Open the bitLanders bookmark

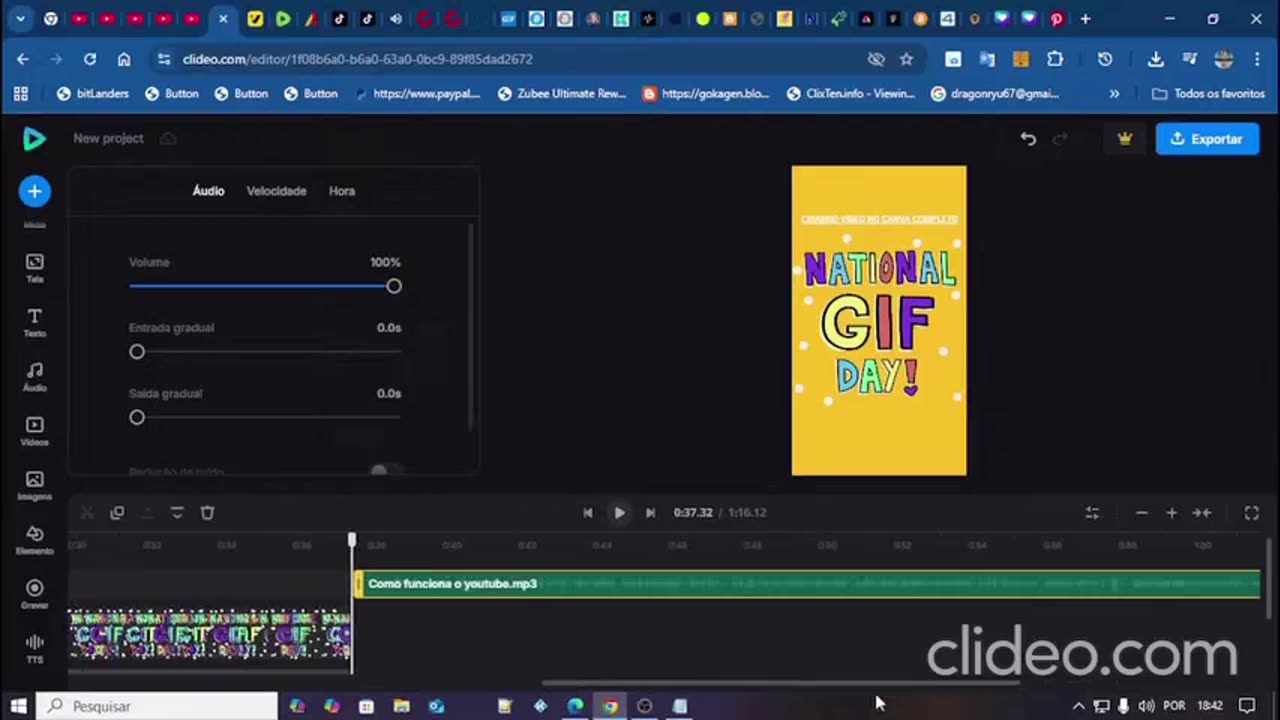click(93, 94)
